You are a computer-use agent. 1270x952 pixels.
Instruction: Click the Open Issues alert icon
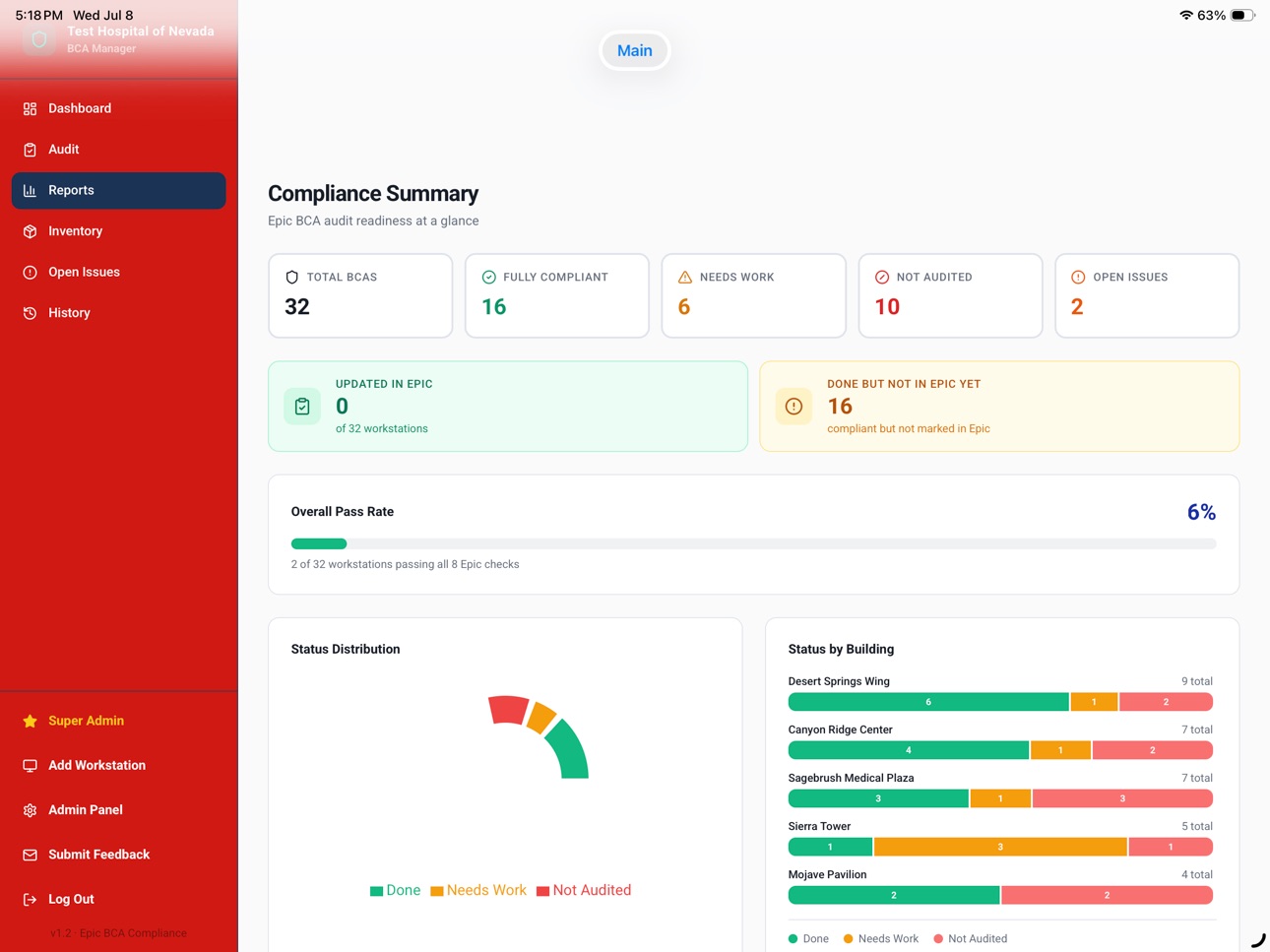30,272
